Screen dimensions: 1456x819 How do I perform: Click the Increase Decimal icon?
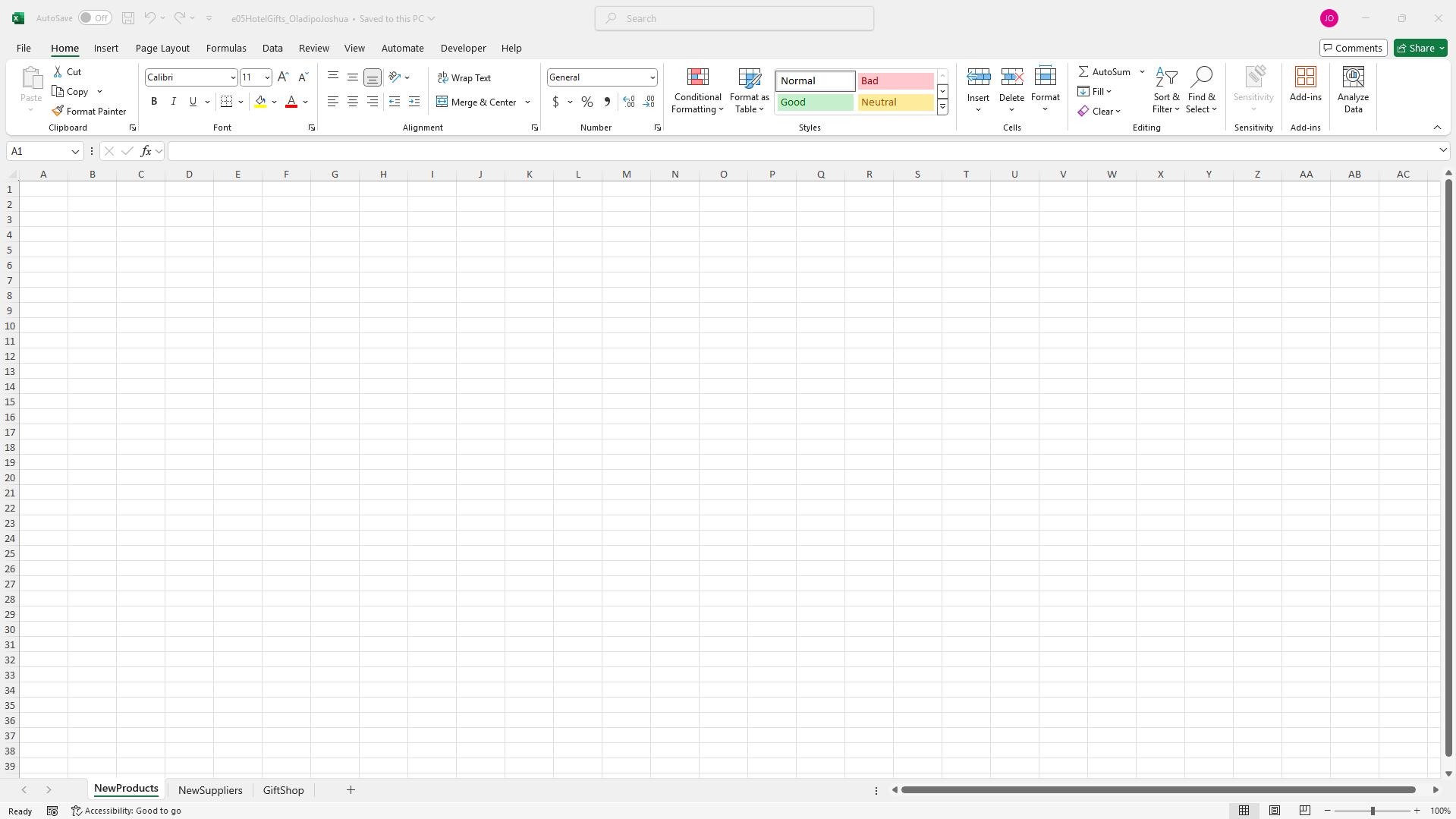click(x=628, y=101)
